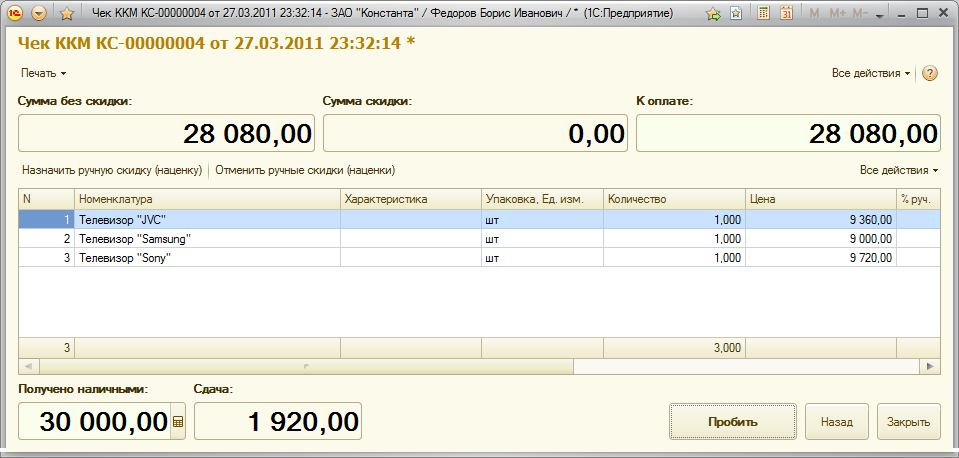
Task: Click the Цена column header
Action: click(821, 199)
